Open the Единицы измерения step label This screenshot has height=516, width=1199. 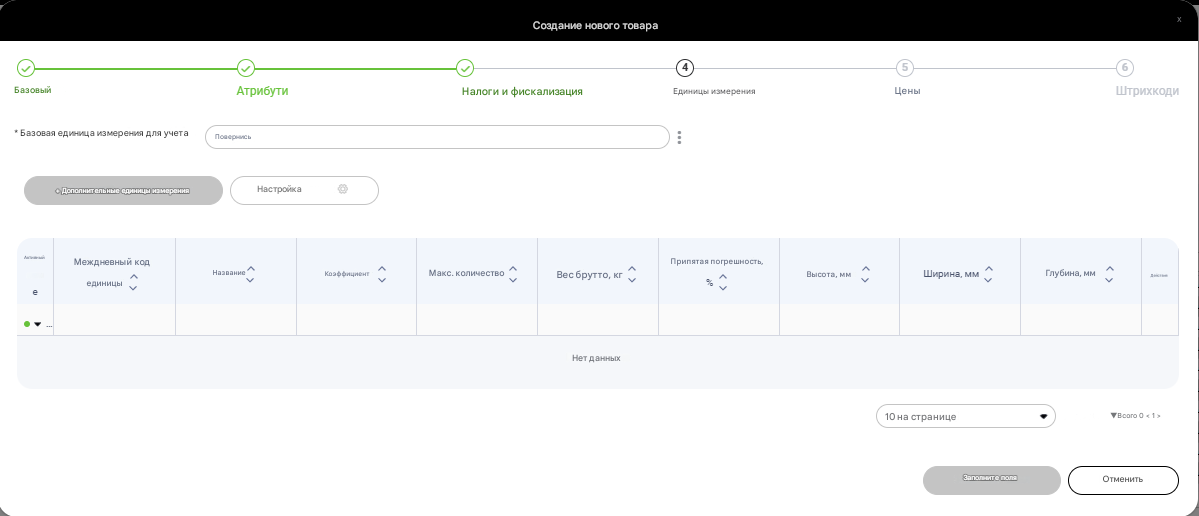pos(714,91)
